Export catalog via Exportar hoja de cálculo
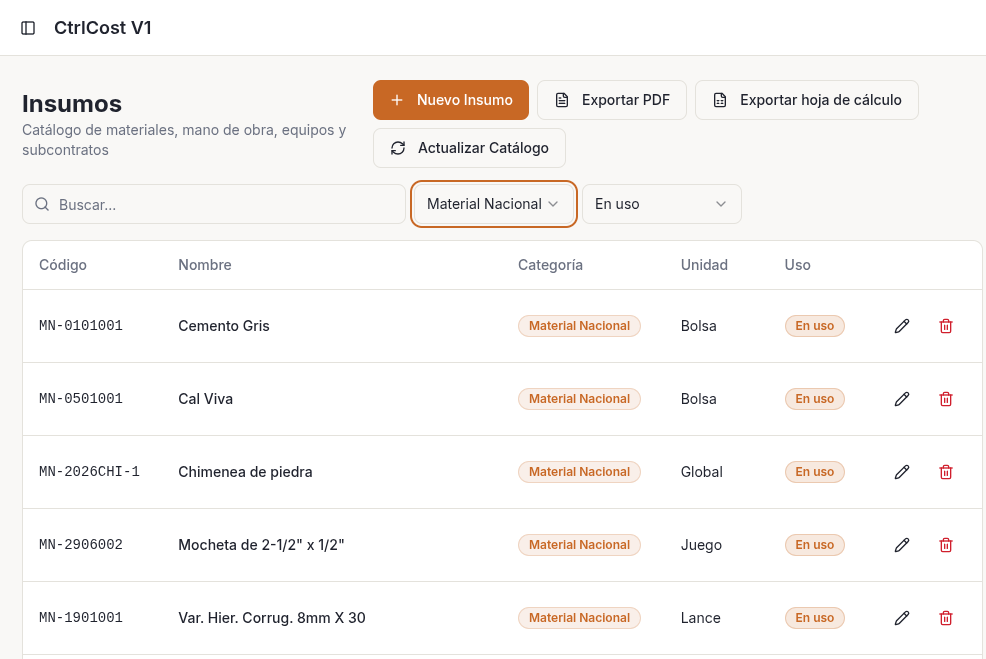This screenshot has height=659, width=986. tap(806, 100)
